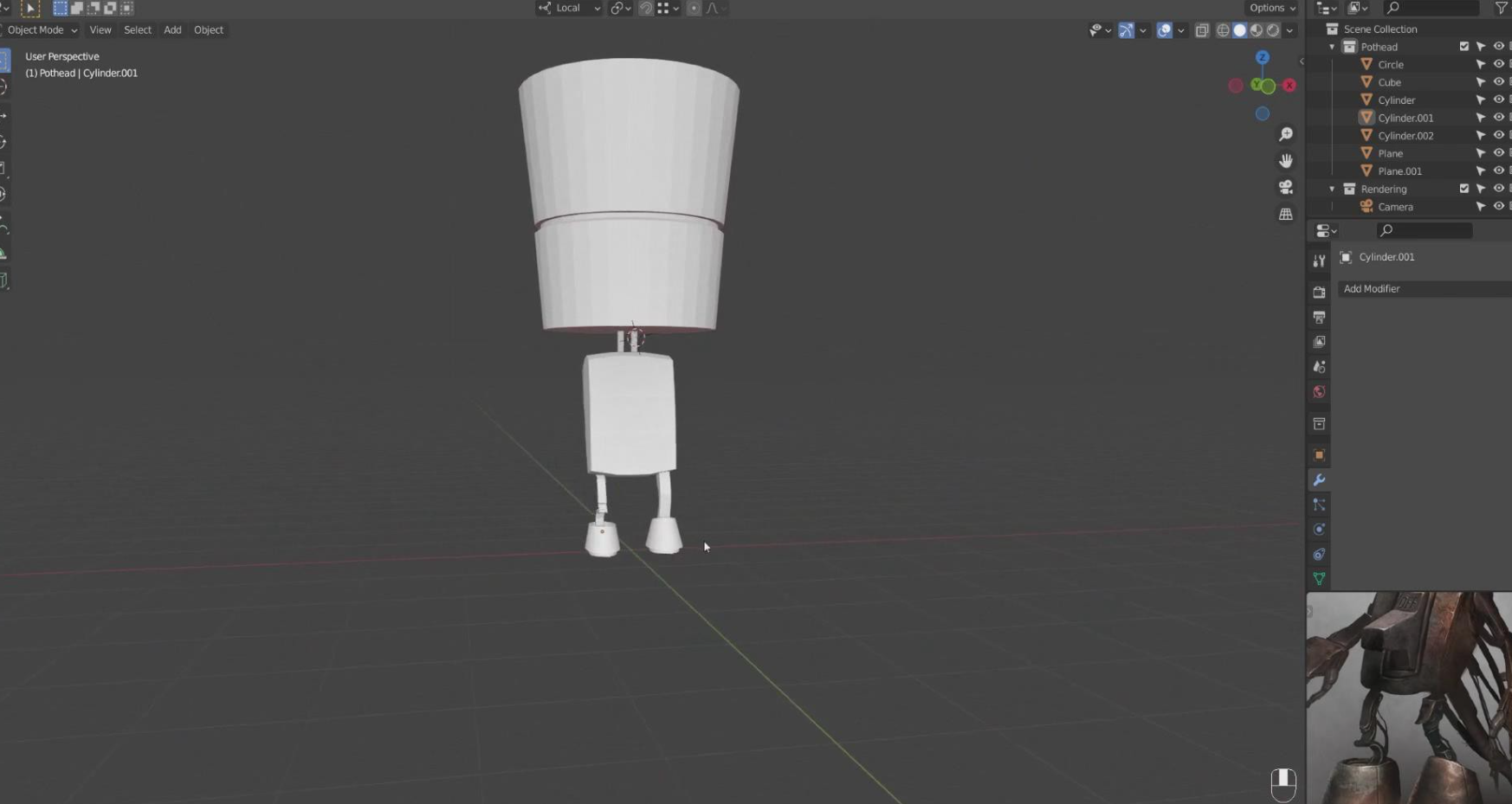This screenshot has height=804, width=1512.
Task: Choose 'Set new selection' mode icon
Action: [x=60, y=8]
